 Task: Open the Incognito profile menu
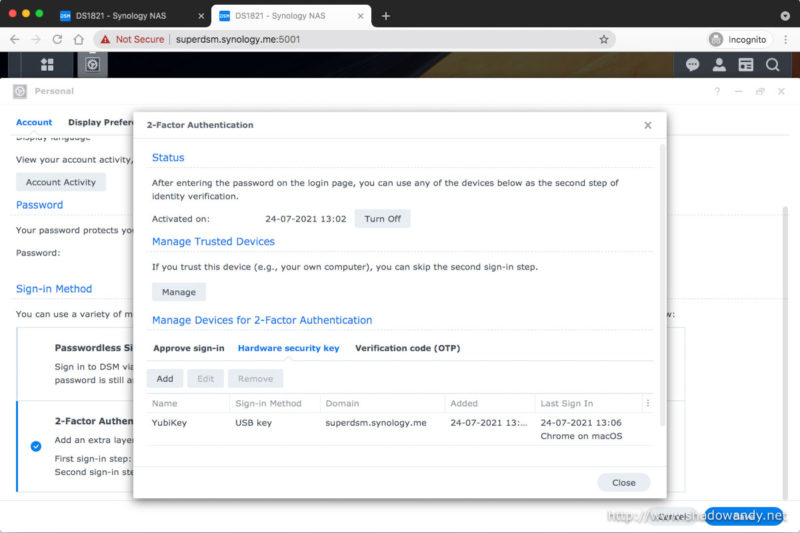(x=738, y=39)
